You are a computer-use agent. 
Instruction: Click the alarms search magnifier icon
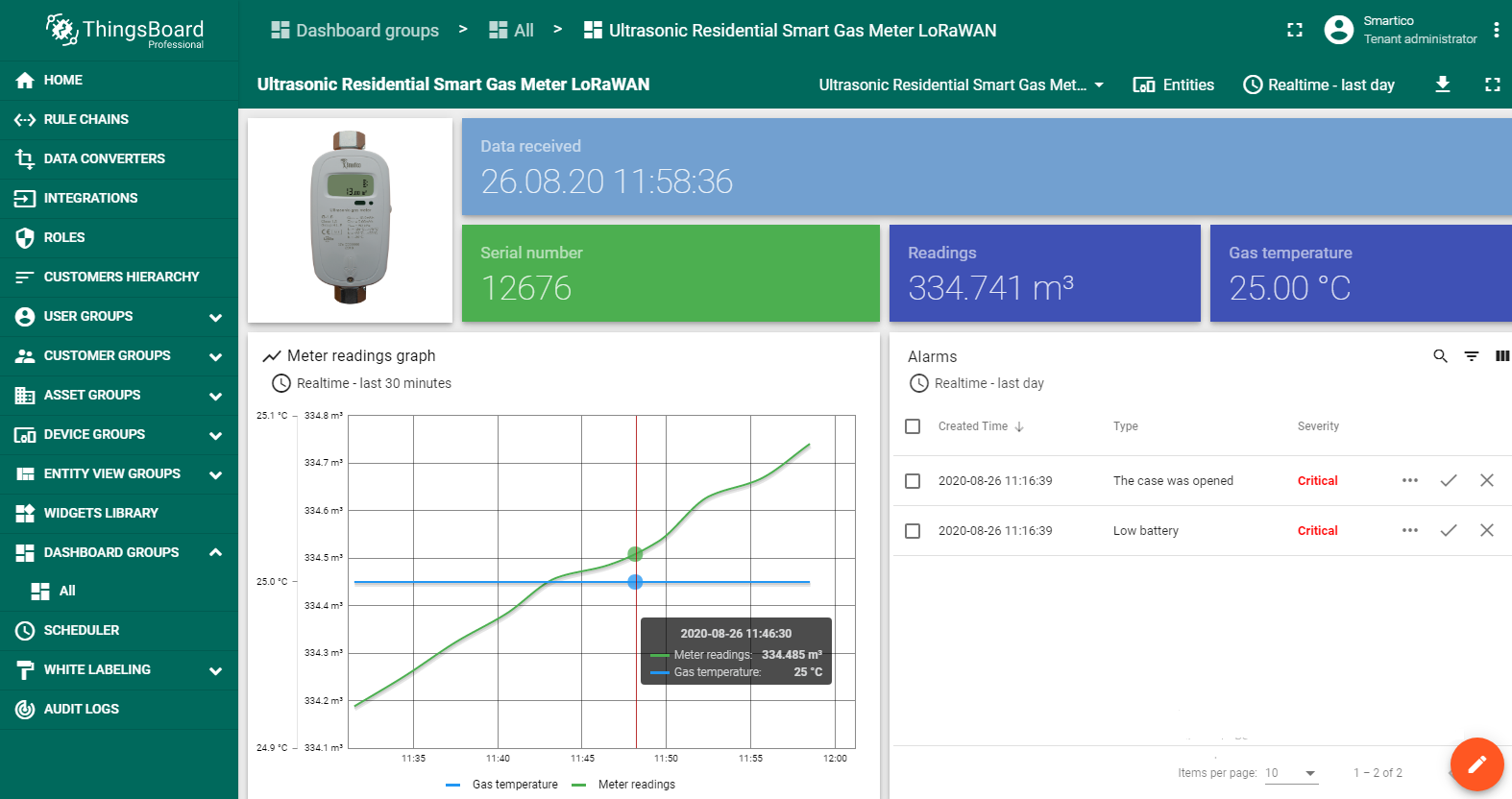click(x=1440, y=356)
